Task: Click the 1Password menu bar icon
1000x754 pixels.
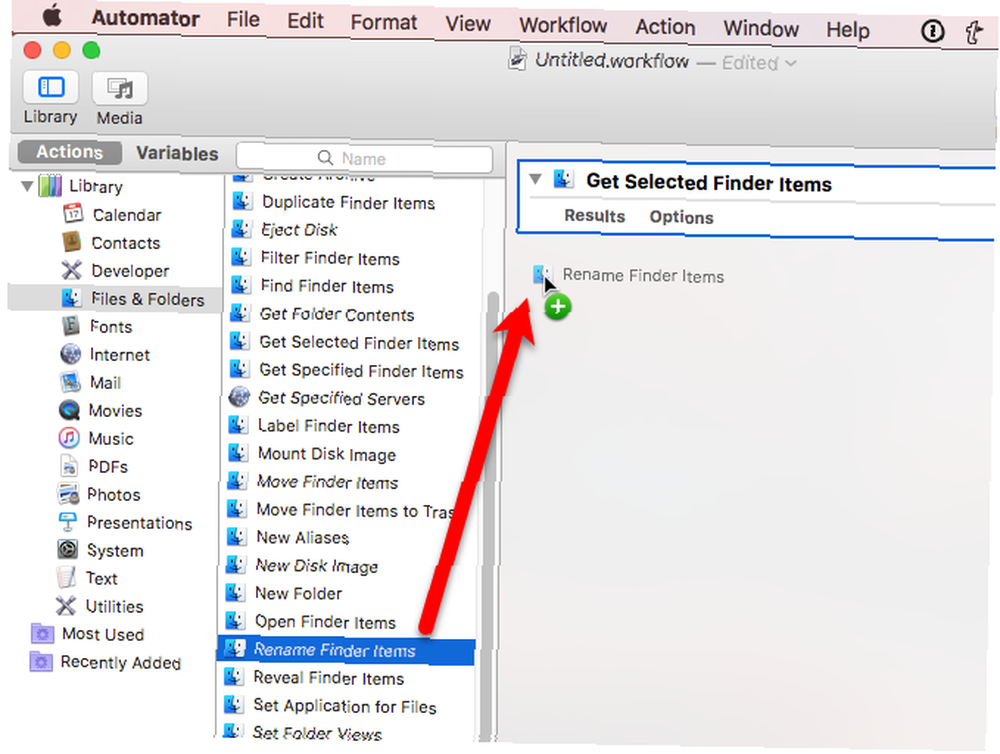Action: [x=932, y=30]
